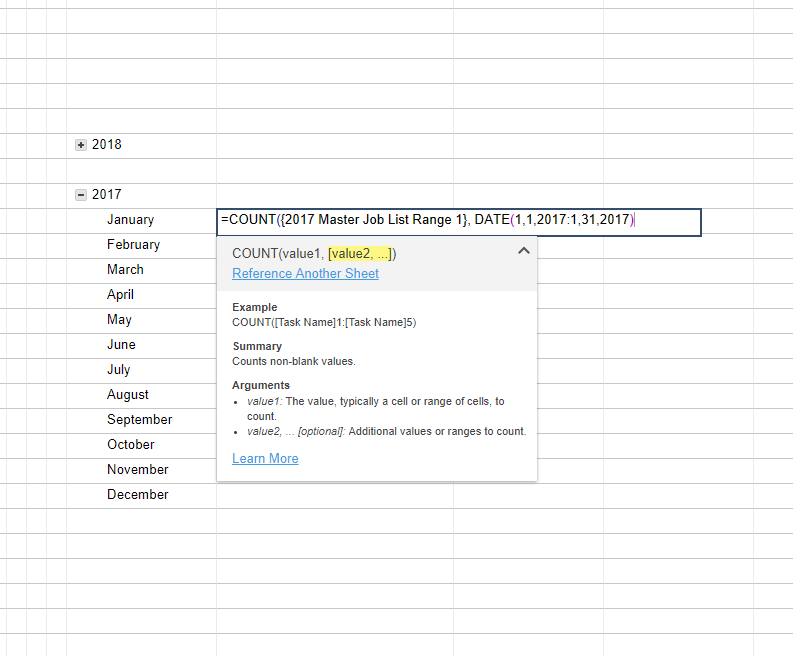793x656 pixels.
Task: Select the 2018 year cell text
Action: (107, 145)
